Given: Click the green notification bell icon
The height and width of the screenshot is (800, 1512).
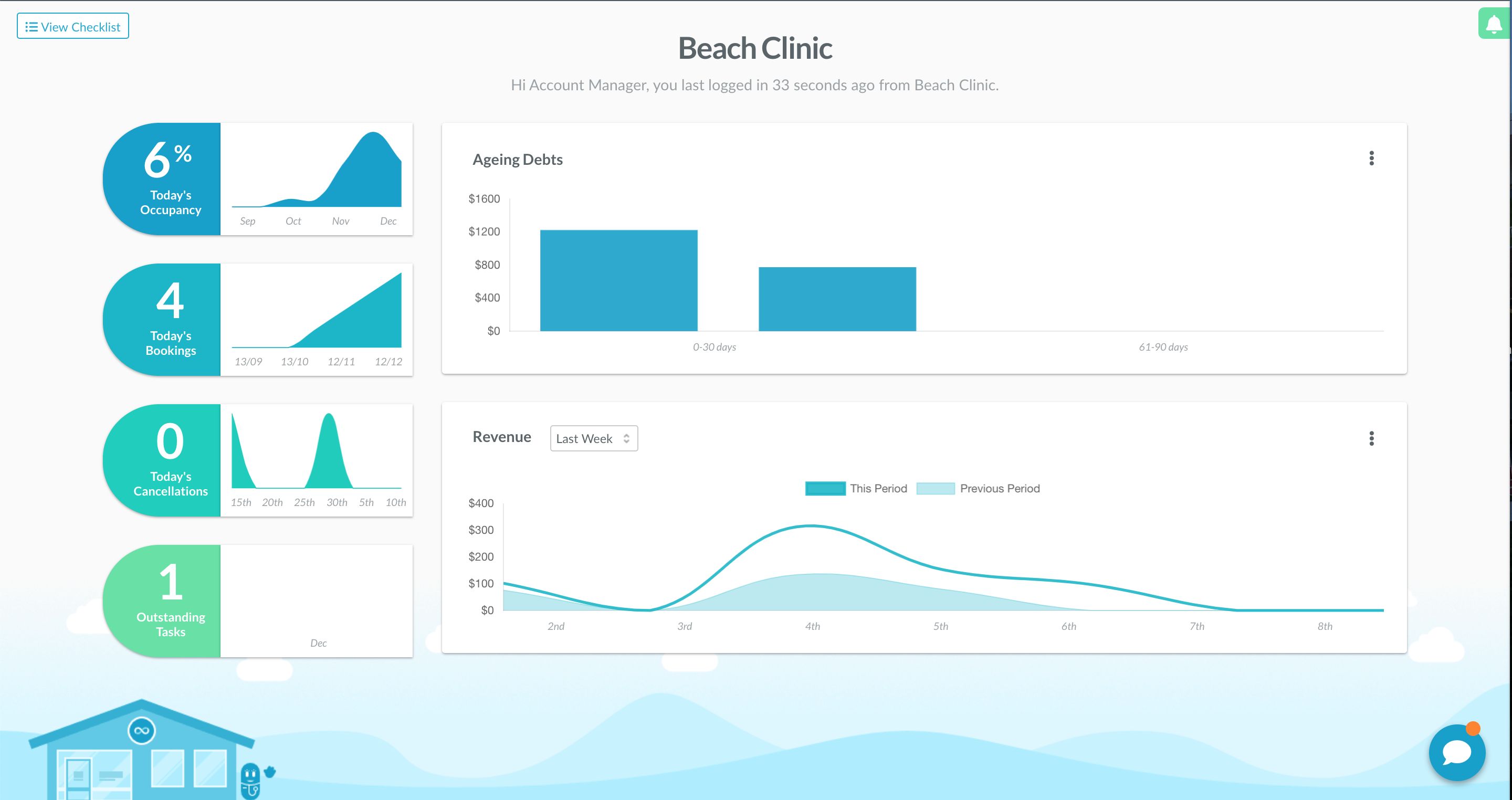Looking at the screenshot, I should click(x=1493, y=24).
